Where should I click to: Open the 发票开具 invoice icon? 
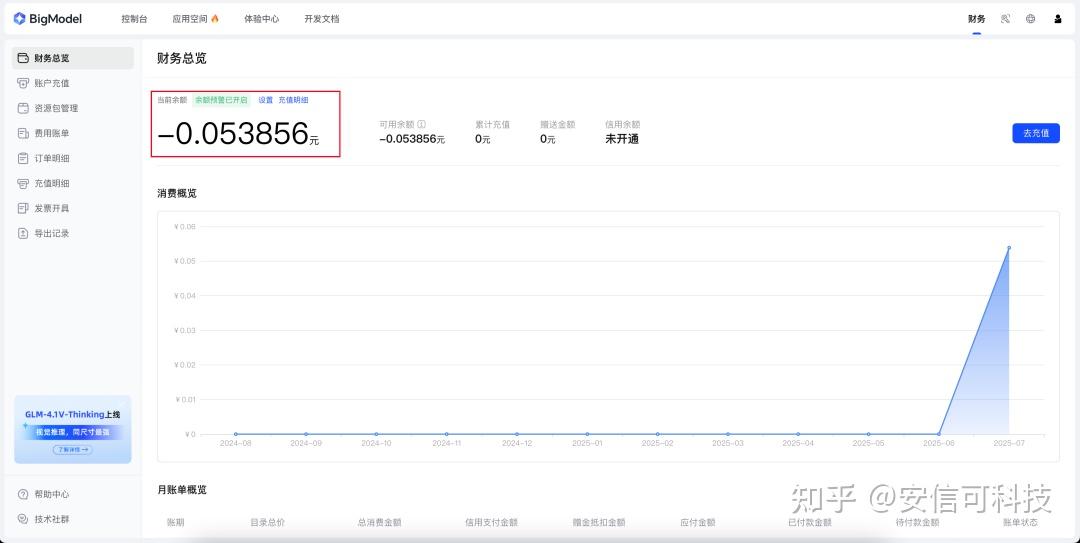24,208
